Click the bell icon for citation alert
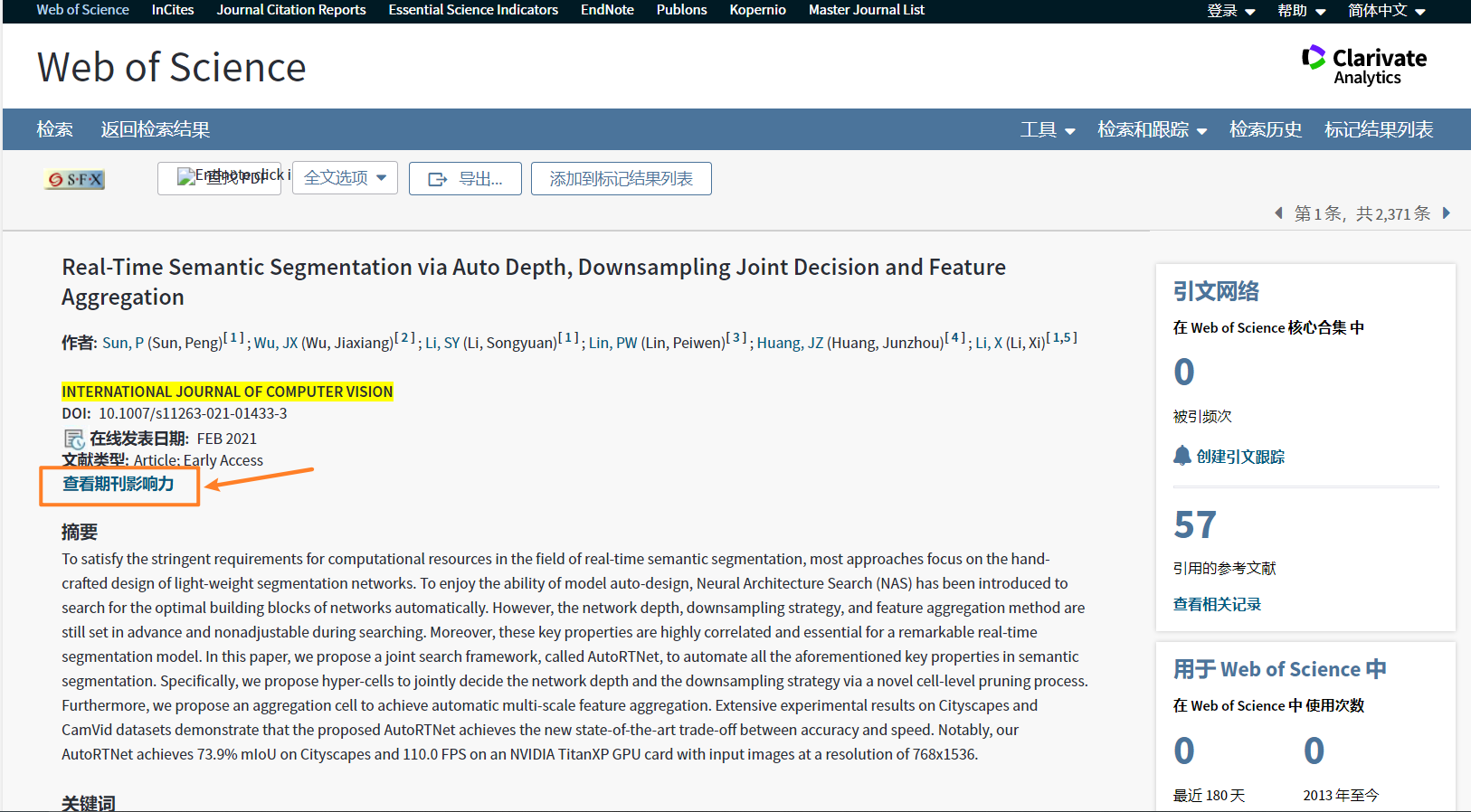The width and height of the screenshot is (1471, 812). tap(1182, 456)
